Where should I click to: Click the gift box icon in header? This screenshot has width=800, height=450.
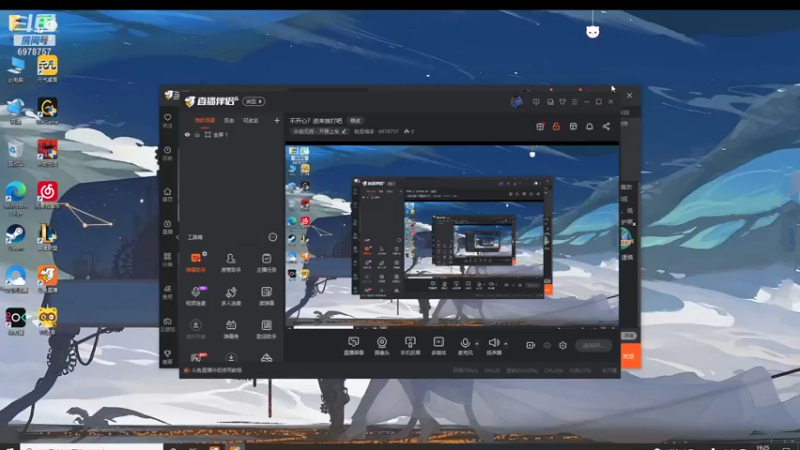pyautogui.click(x=540, y=127)
